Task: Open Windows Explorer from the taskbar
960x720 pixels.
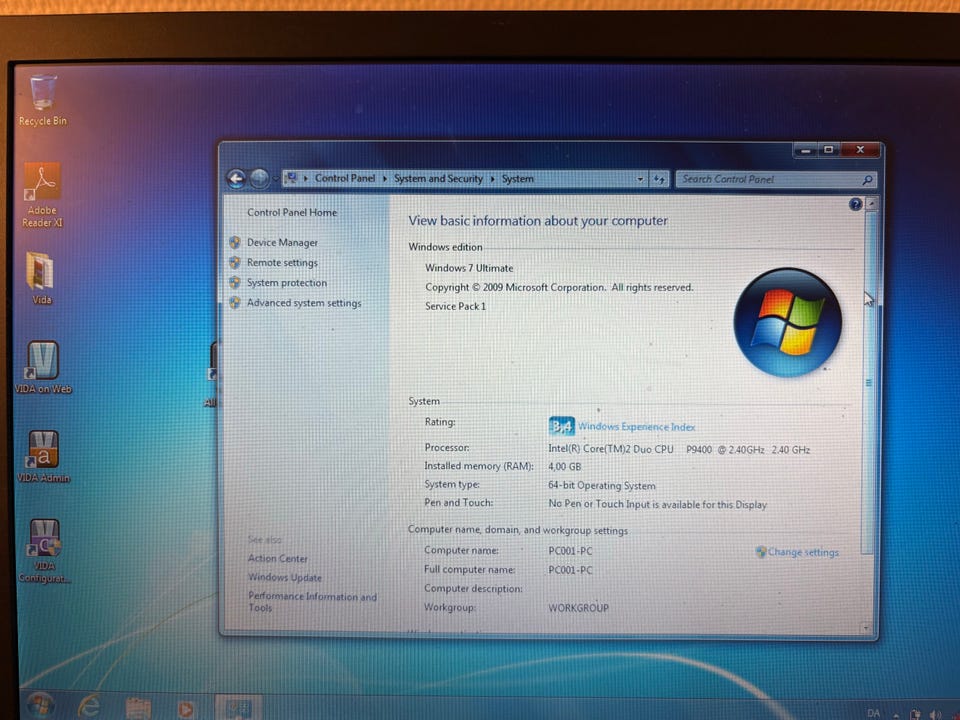Action: pos(138,708)
